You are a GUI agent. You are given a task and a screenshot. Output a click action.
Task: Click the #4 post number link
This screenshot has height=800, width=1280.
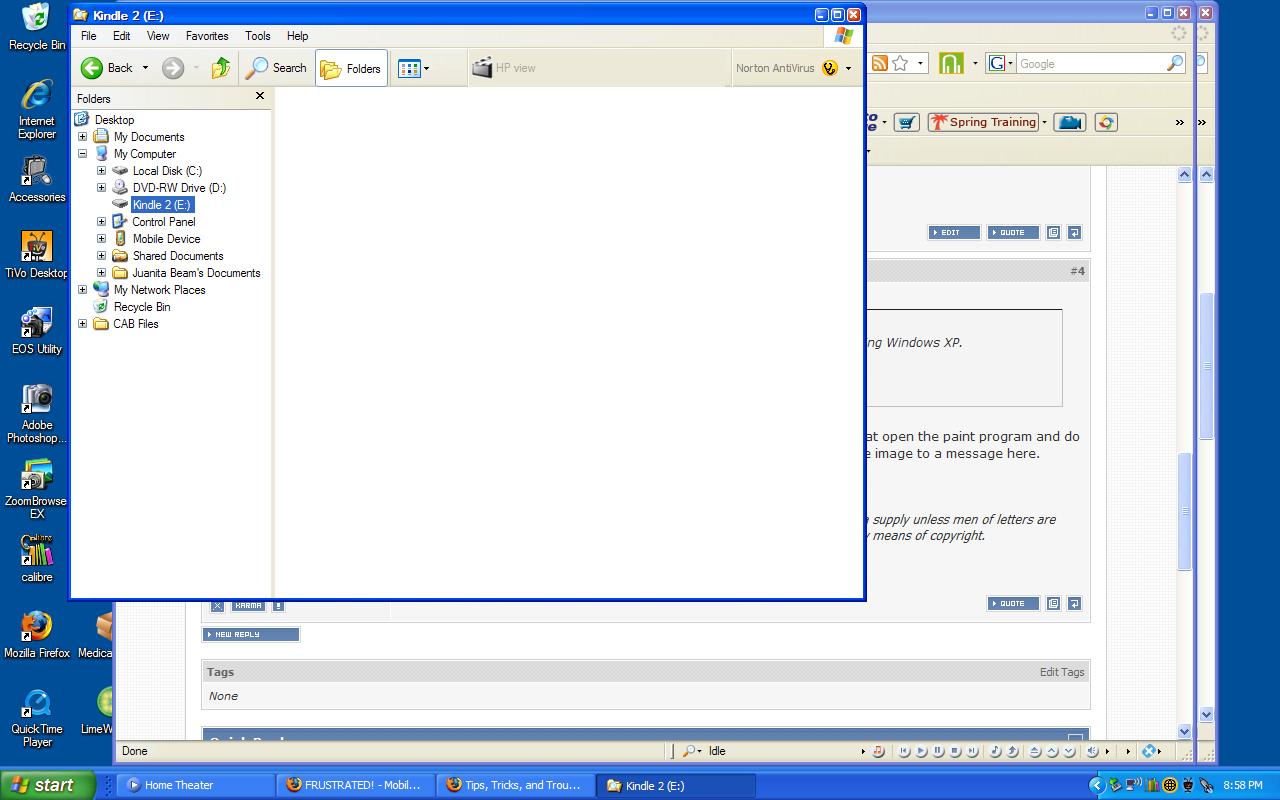1077,271
